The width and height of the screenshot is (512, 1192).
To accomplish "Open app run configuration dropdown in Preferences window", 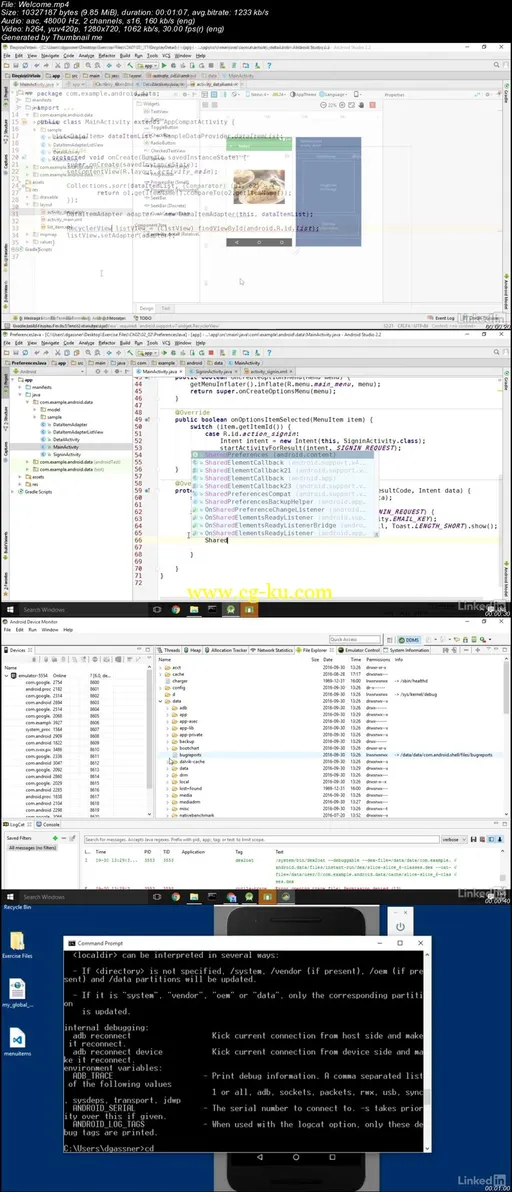I will click(147, 353).
